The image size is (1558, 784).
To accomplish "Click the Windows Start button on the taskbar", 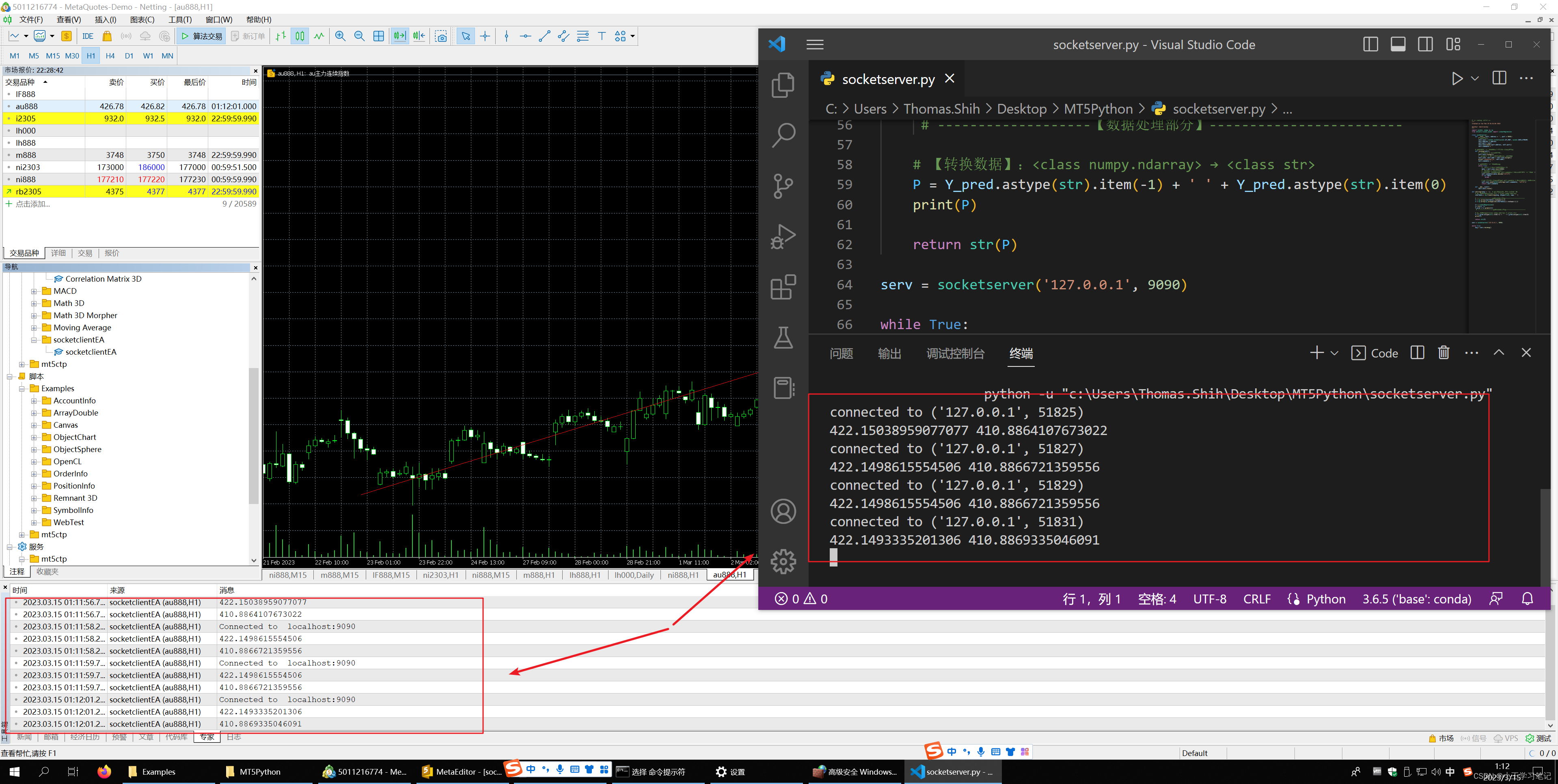I will 15,771.
